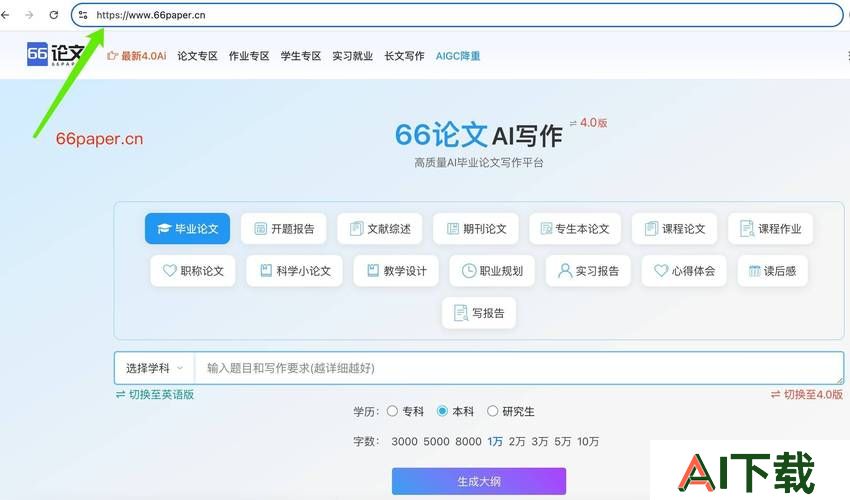Image resolution: width=850 pixels, height=500 pixels.
Task: Select 读后感 type button
Action: [x=772, y=271]
